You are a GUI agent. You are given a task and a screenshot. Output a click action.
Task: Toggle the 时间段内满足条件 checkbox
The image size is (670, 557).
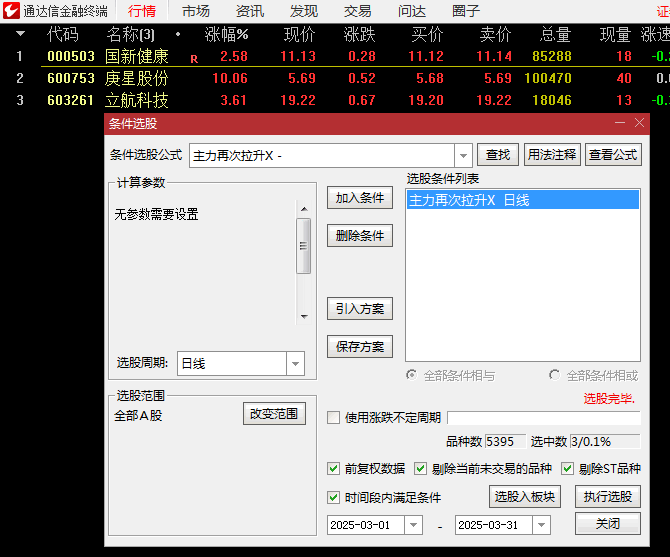click(333, 497)
